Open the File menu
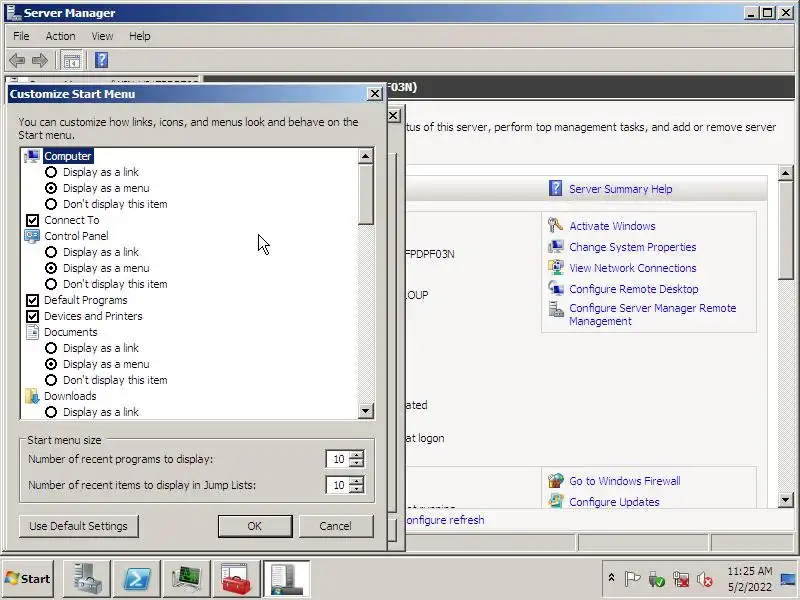Image resolution: width=800 pixels, height=600 pixels. pos(21,36)
